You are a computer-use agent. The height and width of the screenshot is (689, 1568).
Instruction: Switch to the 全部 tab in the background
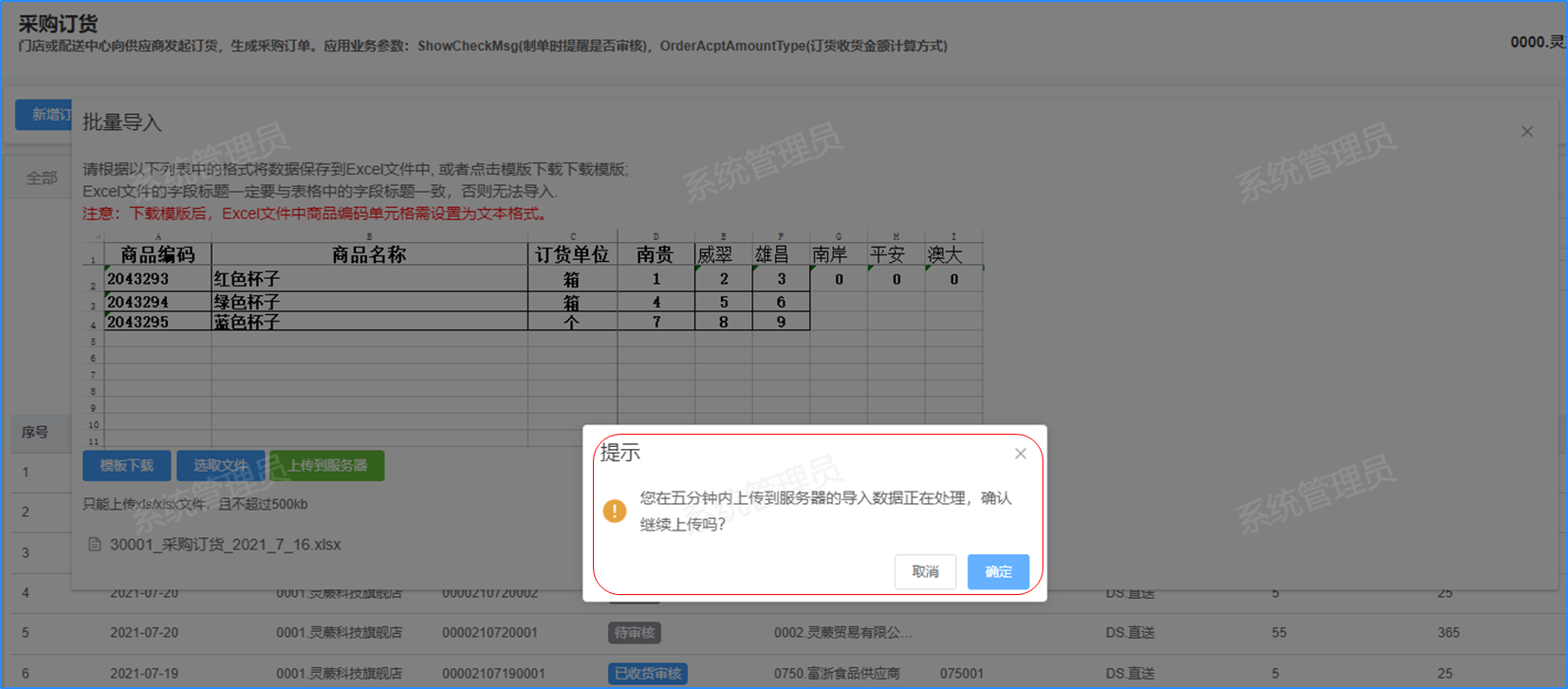(x=42, y=177)
